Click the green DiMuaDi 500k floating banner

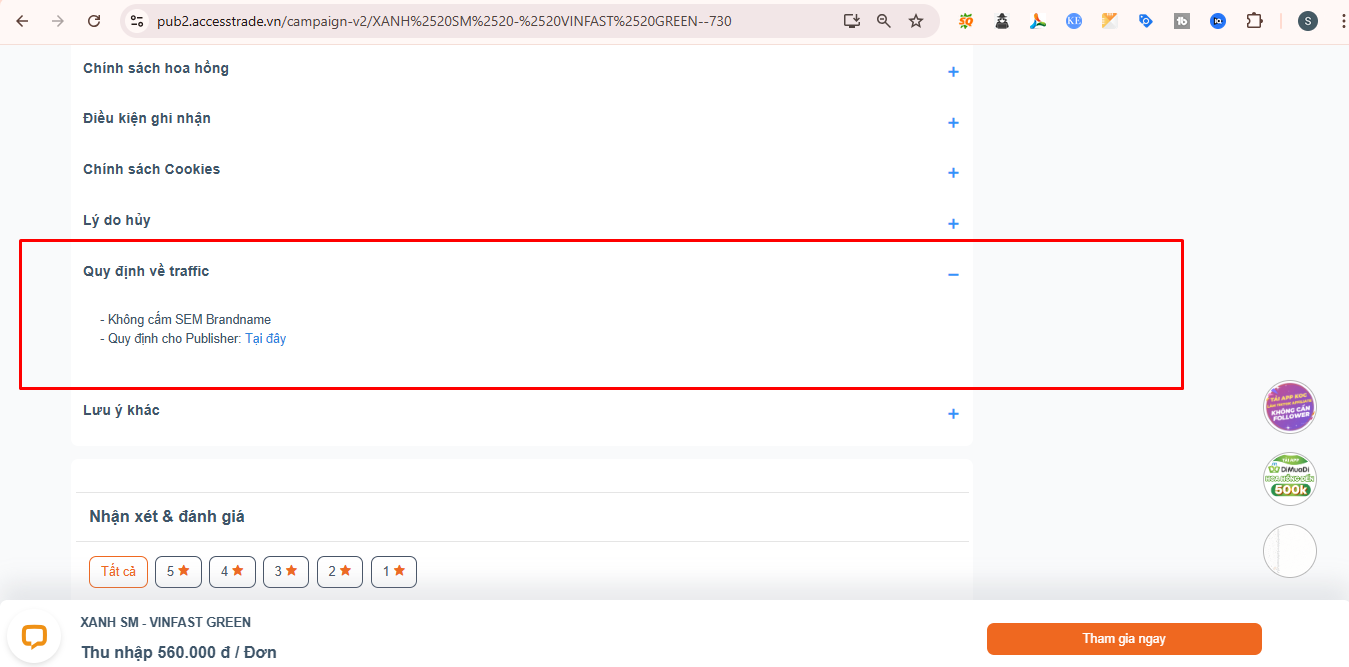click(x=1290, y=479)
